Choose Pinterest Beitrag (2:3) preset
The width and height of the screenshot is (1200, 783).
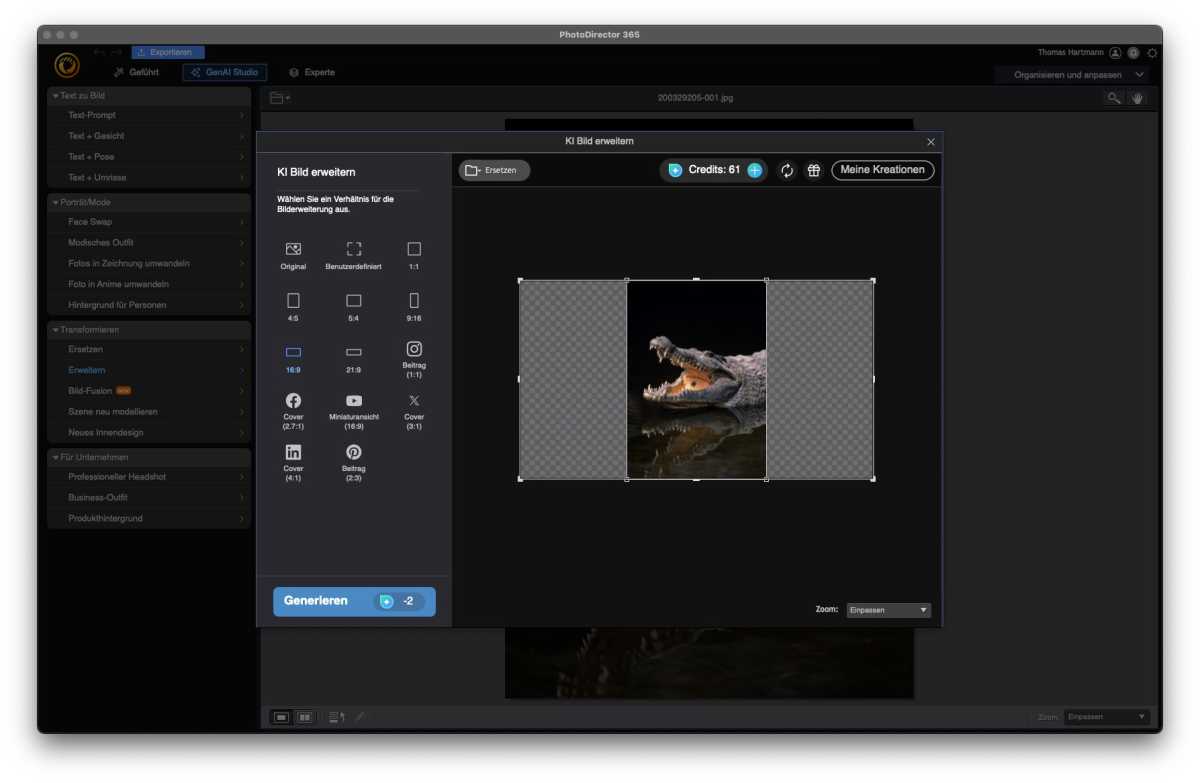[354, 463]
